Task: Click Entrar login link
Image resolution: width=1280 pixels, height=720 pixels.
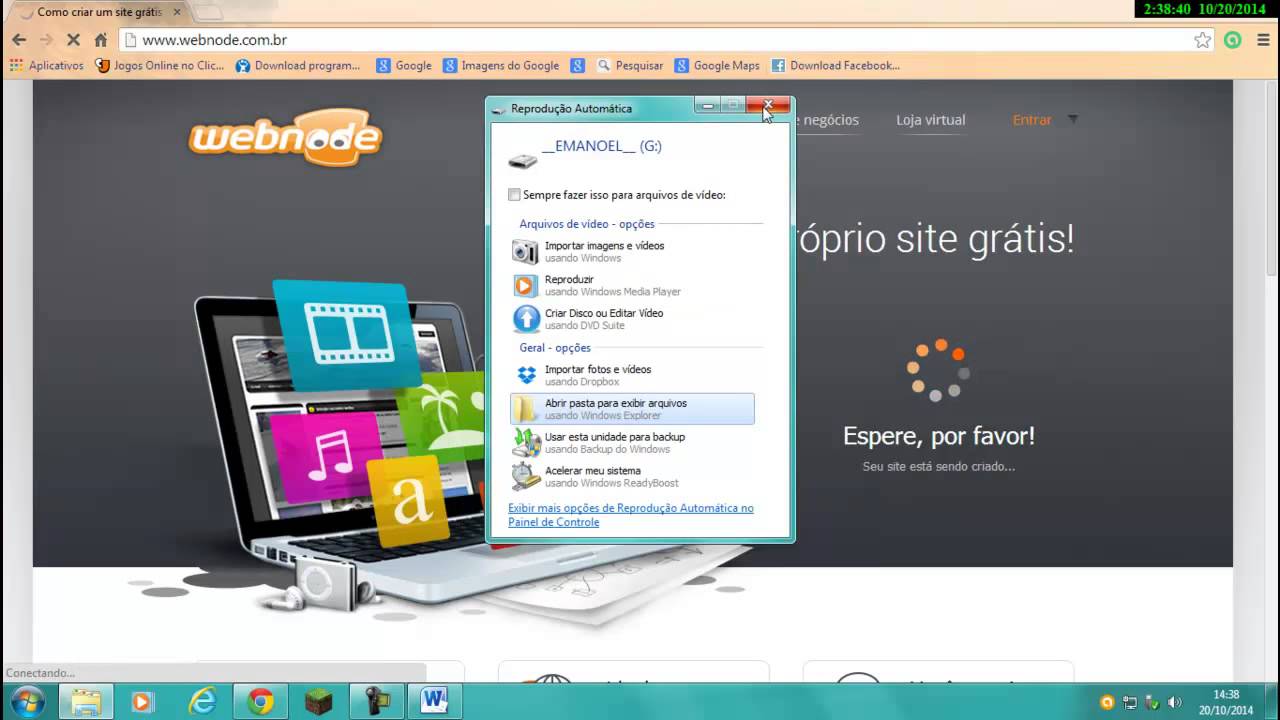Action: 1032,120
